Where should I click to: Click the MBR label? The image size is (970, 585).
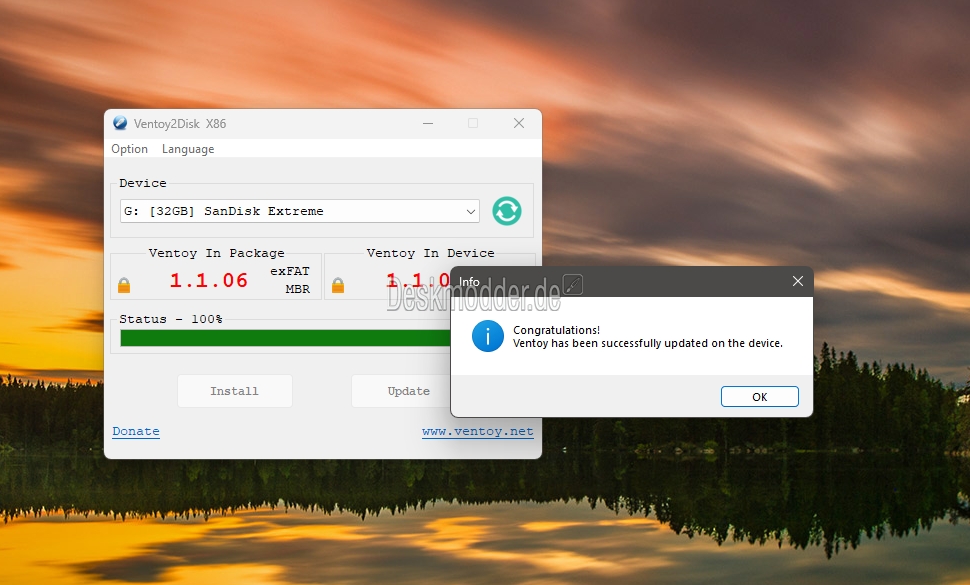pyautogui.click(x=298, y=289)
